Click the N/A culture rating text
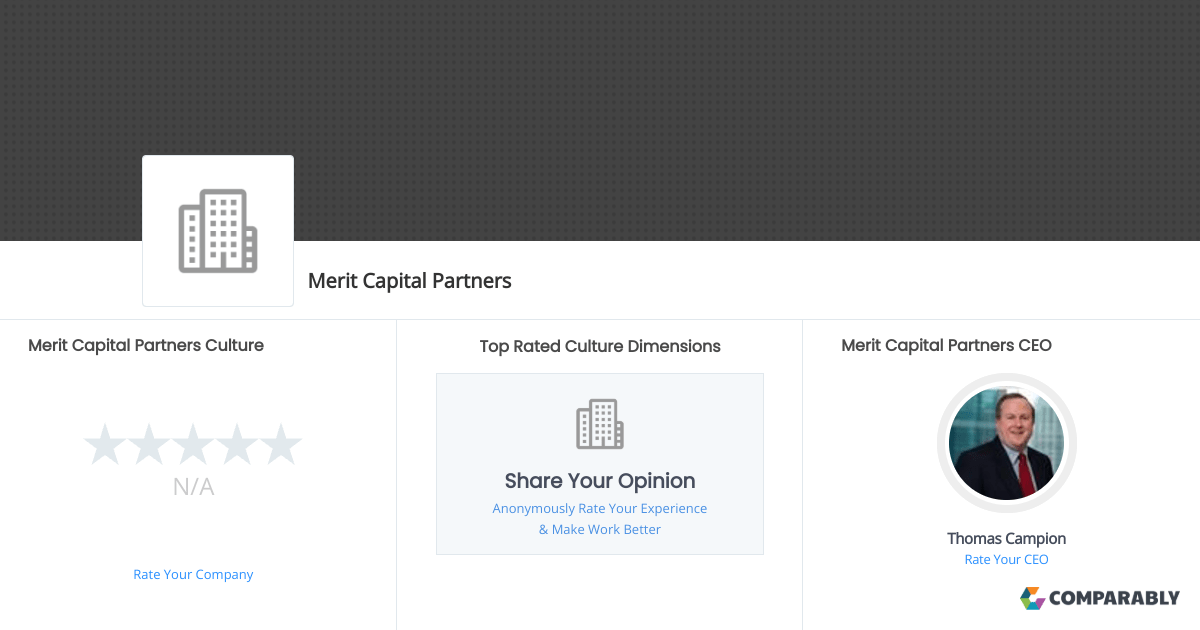Viewport: 1200px width, 630px height. tap(193, 487)
